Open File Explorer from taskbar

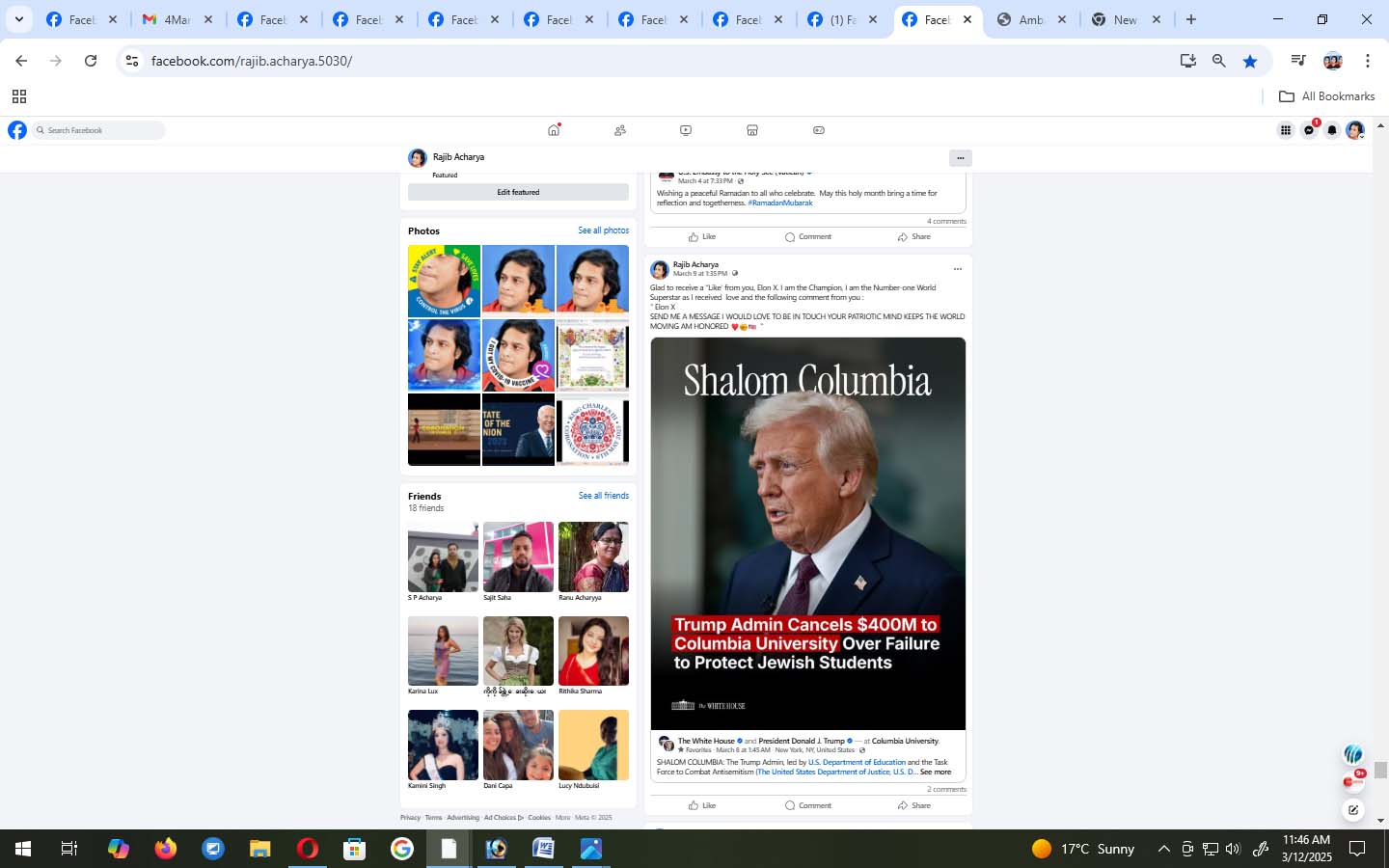(x=260, y=849)
